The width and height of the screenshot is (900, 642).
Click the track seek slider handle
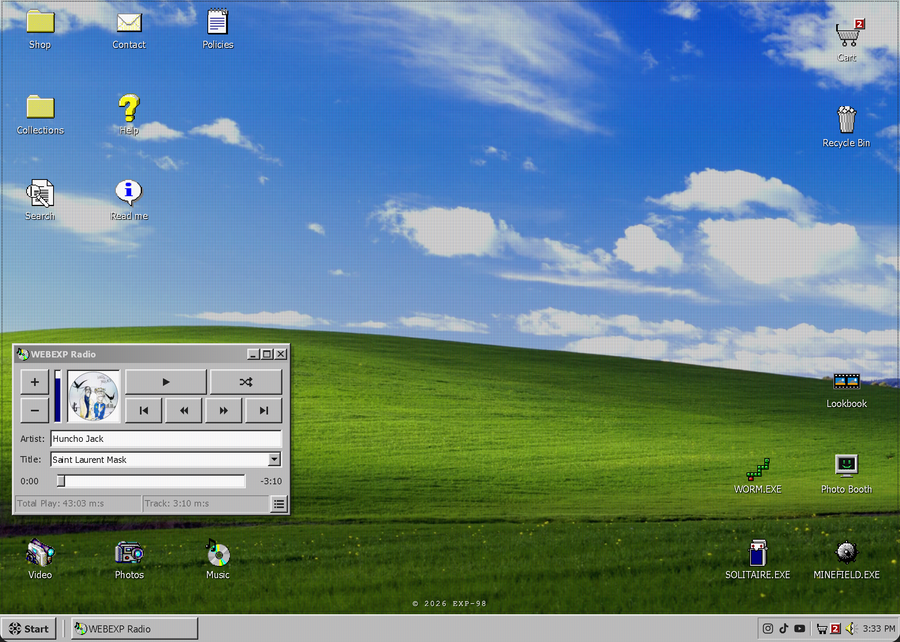(61, 481)
